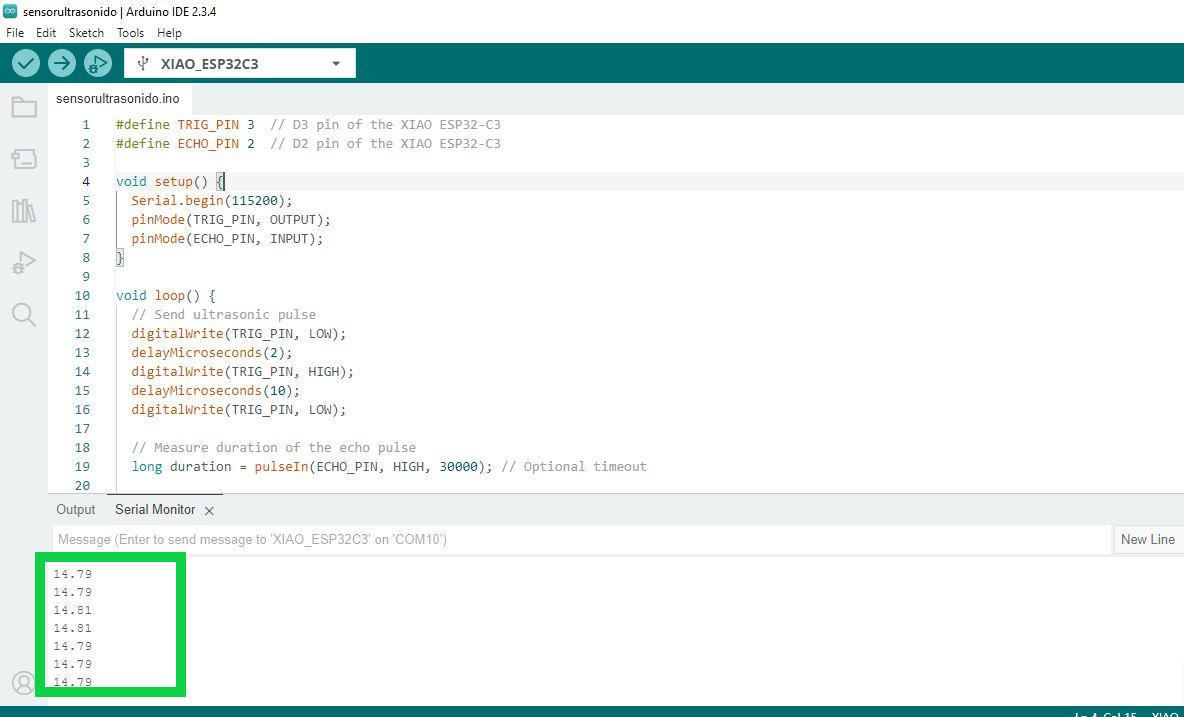Open the Library Manager books icon
Screen dimensions: 1184x717
click(x=24, y=211)
